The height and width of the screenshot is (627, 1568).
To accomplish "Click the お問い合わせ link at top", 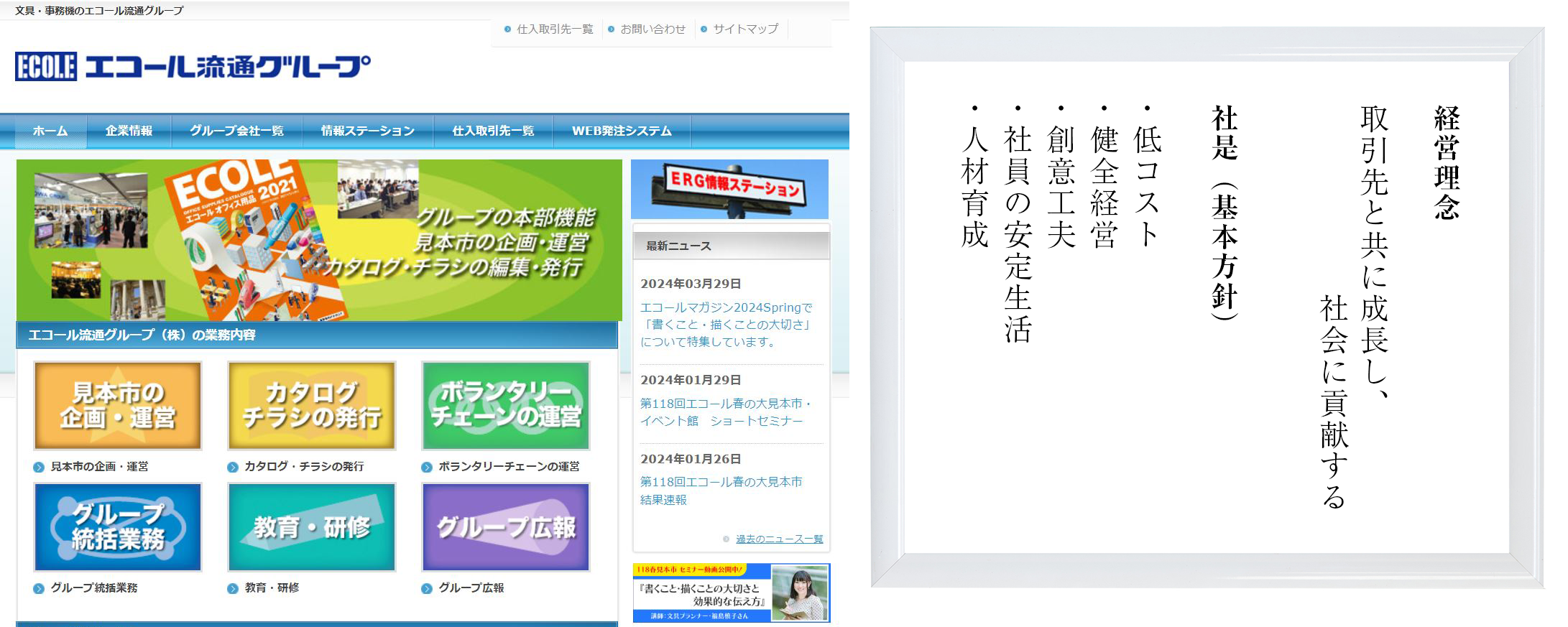I will (x=652, y=29).
